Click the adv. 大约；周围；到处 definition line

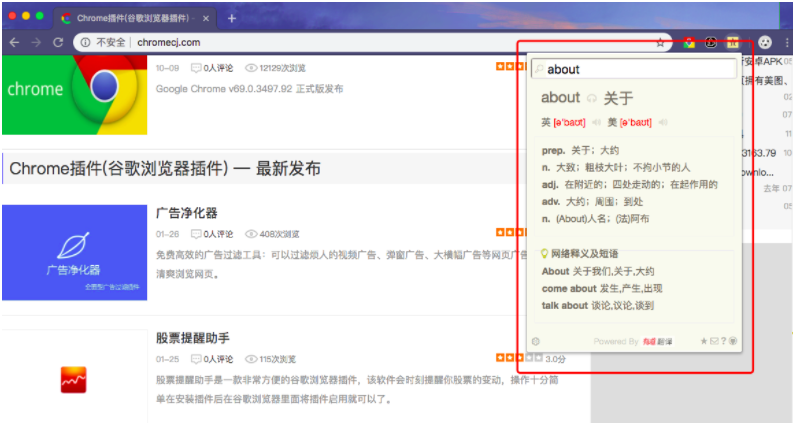(x=592, y=201)
